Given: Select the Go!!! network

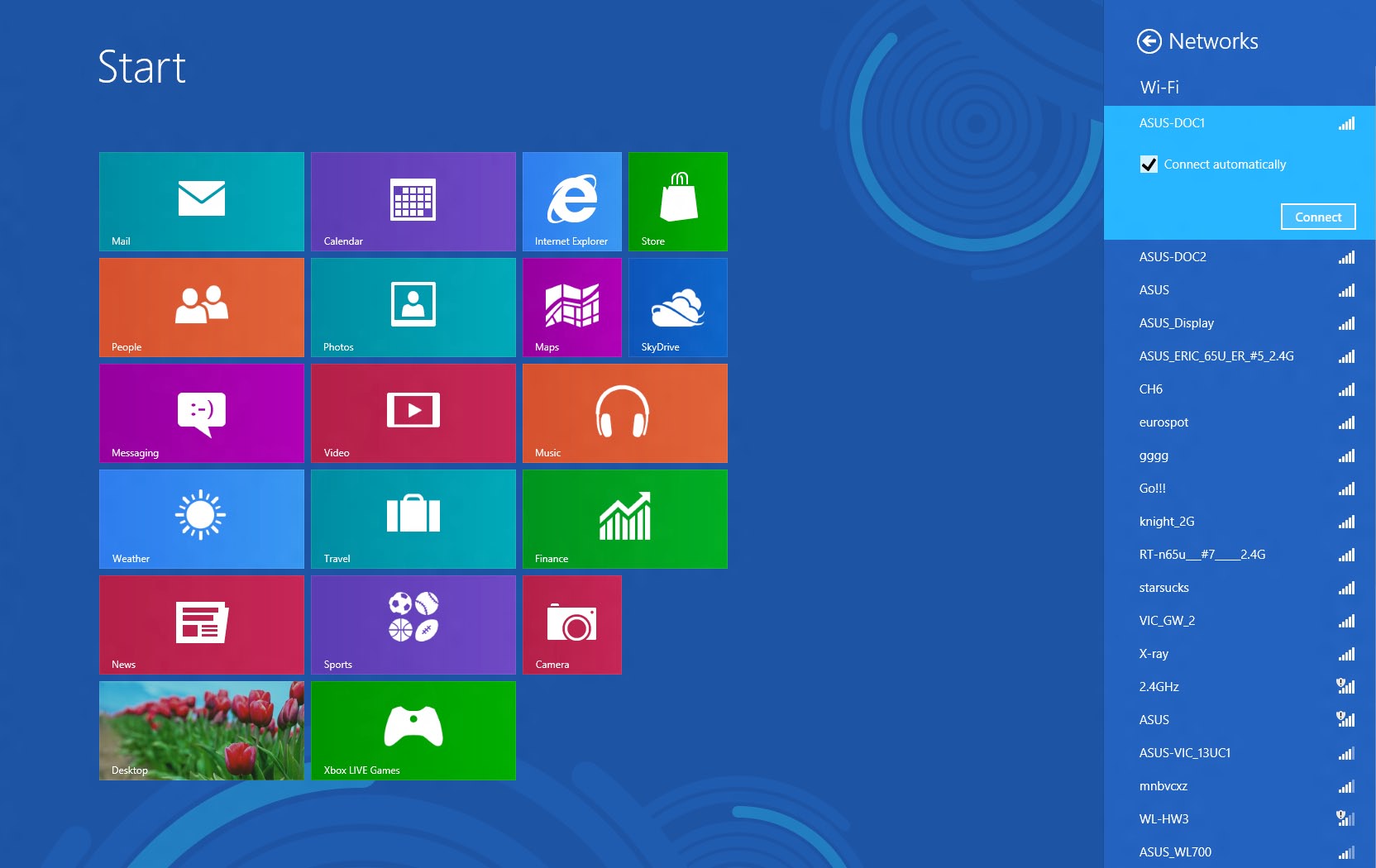Looking at the screenshot, I should [1240, 489].
